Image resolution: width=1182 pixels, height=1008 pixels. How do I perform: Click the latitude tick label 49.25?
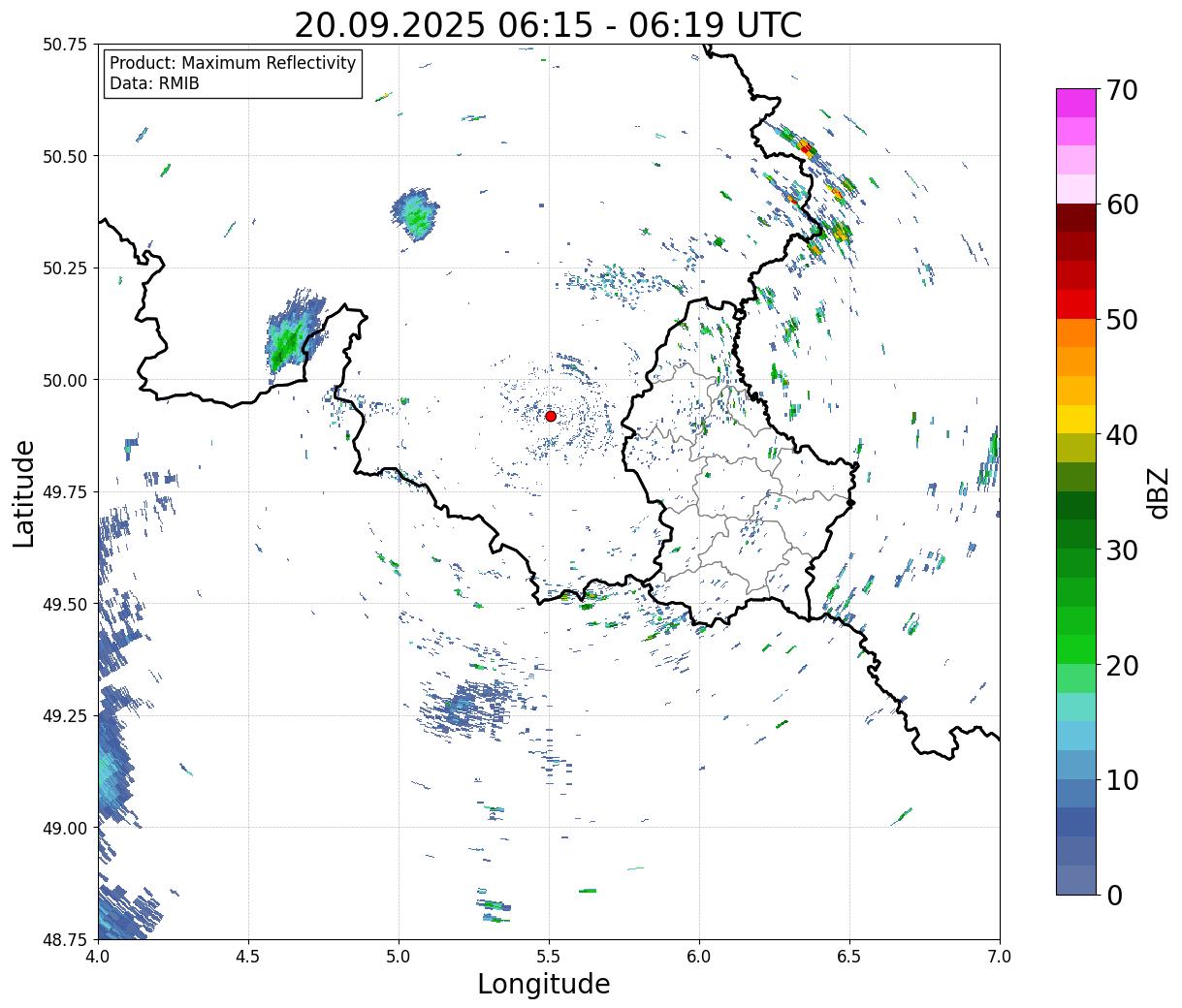tap(65, 716)
